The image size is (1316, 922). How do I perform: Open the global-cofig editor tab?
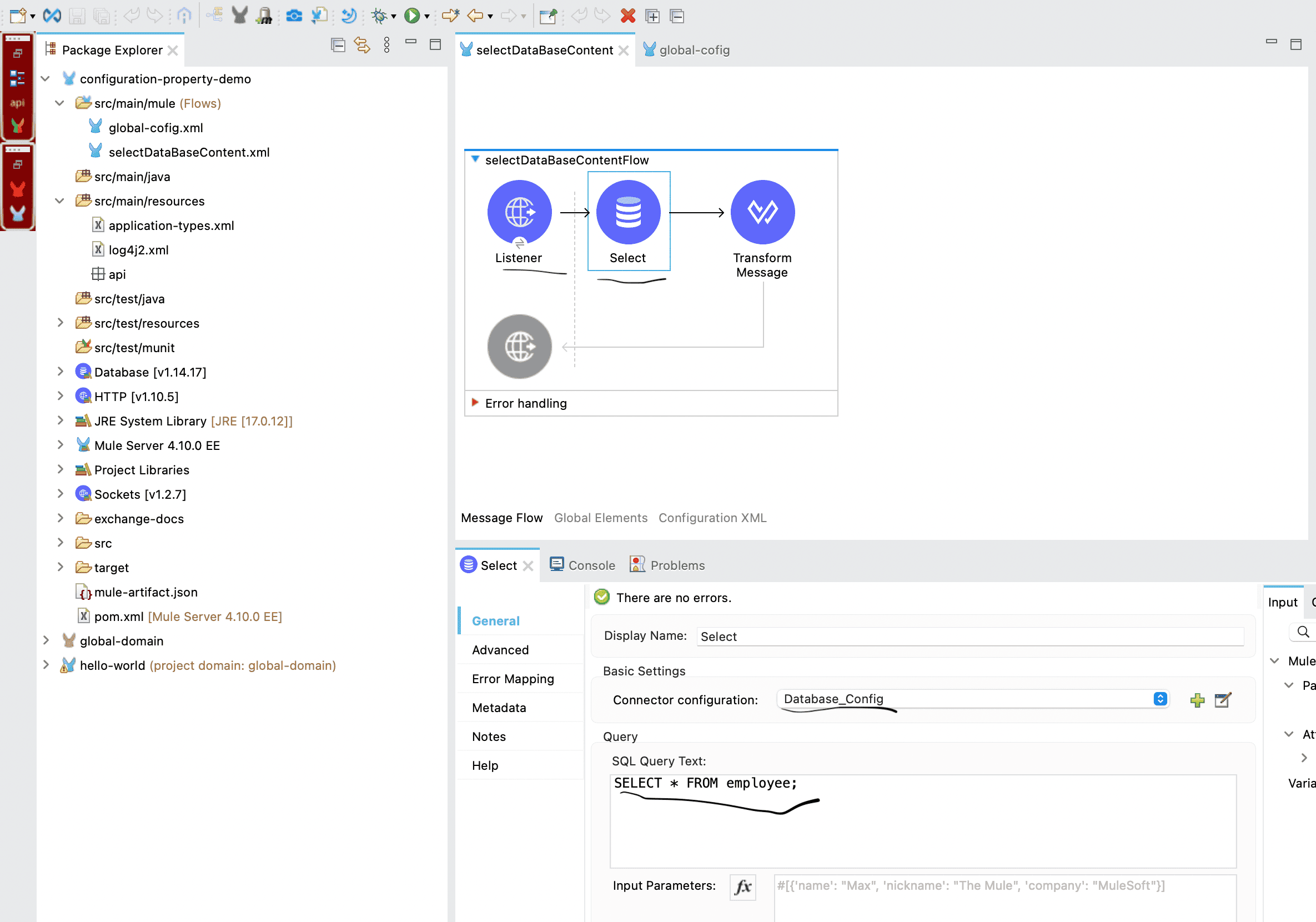(x=694, y=50)
